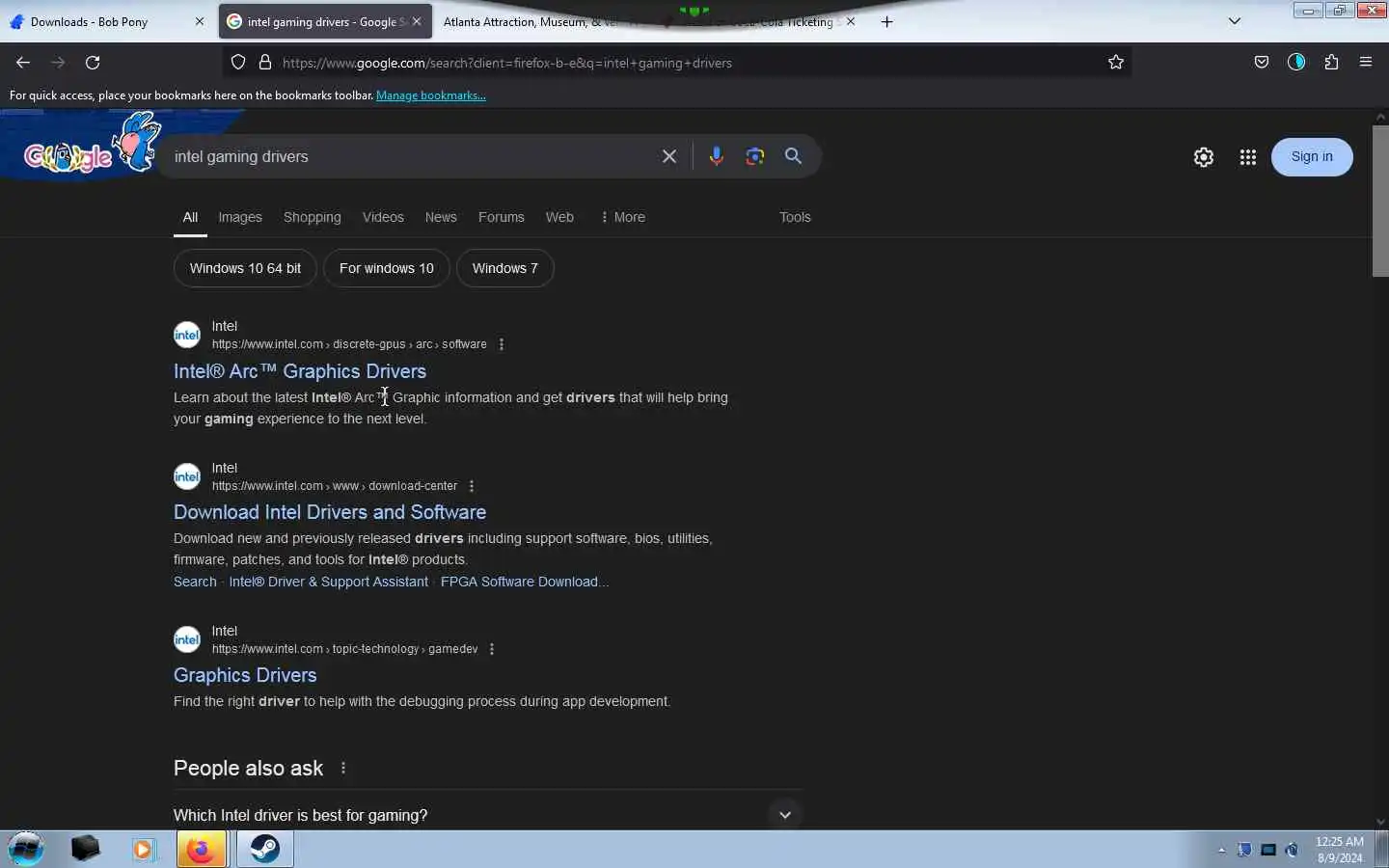
Task: Select the Forums results tab
Action: [502, 217]
